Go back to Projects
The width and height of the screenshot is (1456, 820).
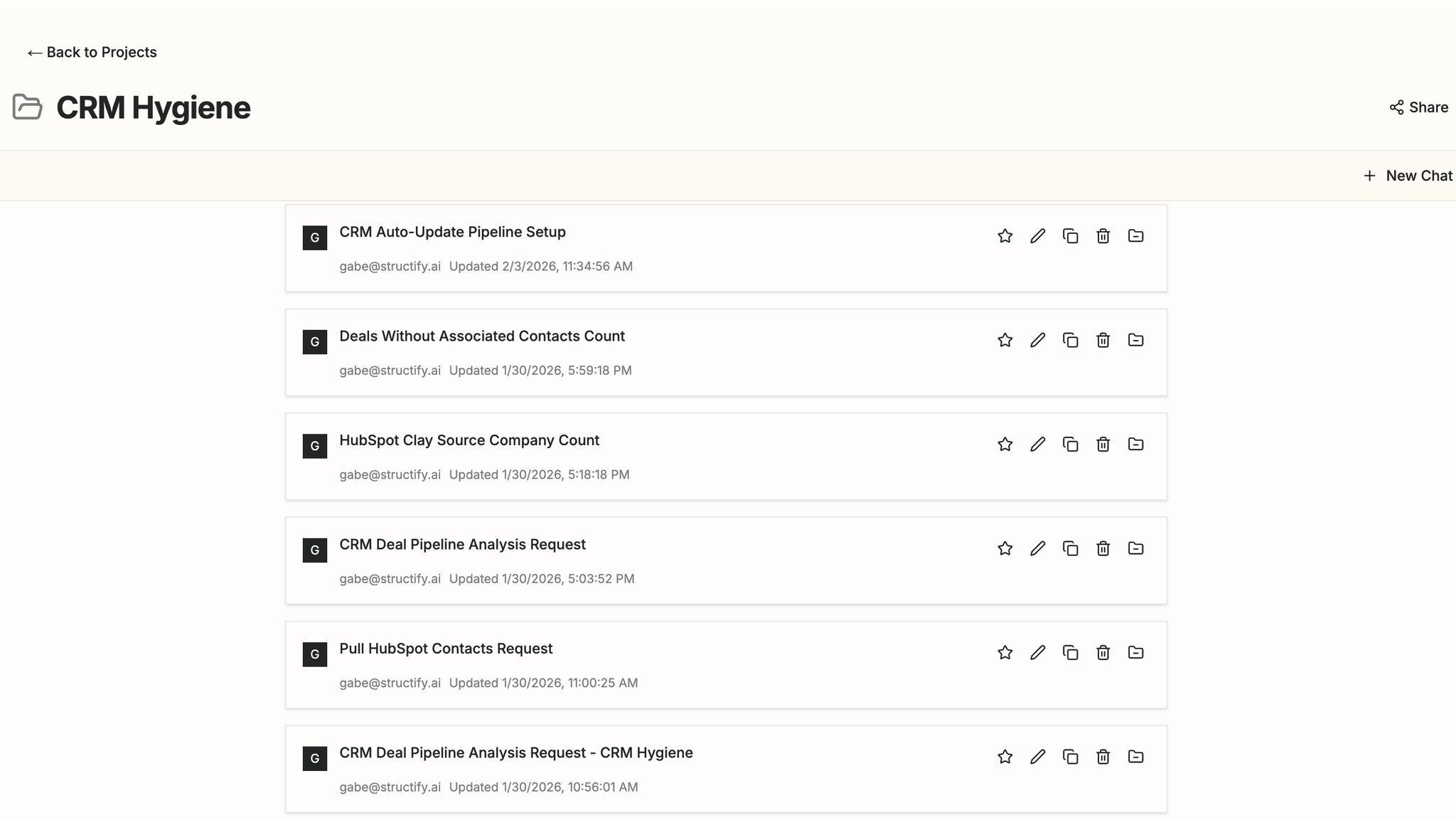(92, 53)
